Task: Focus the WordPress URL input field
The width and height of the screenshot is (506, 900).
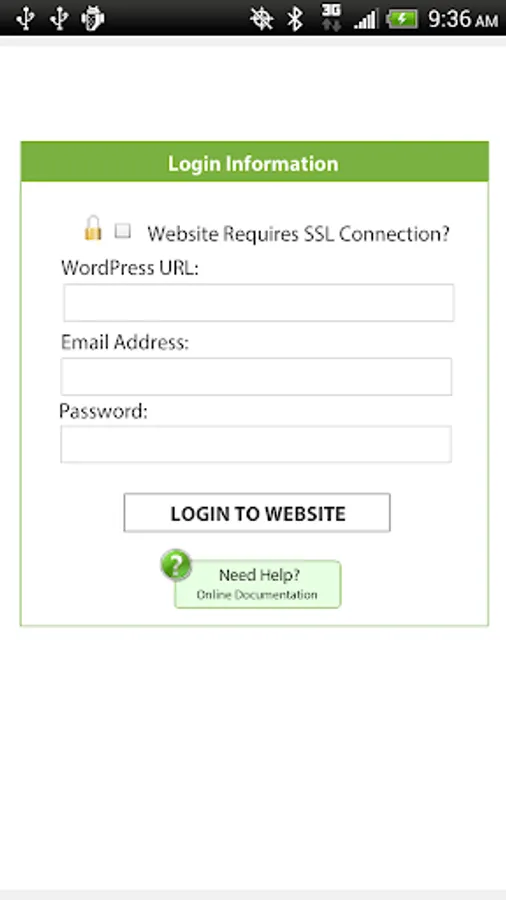Action: point(259,302)
